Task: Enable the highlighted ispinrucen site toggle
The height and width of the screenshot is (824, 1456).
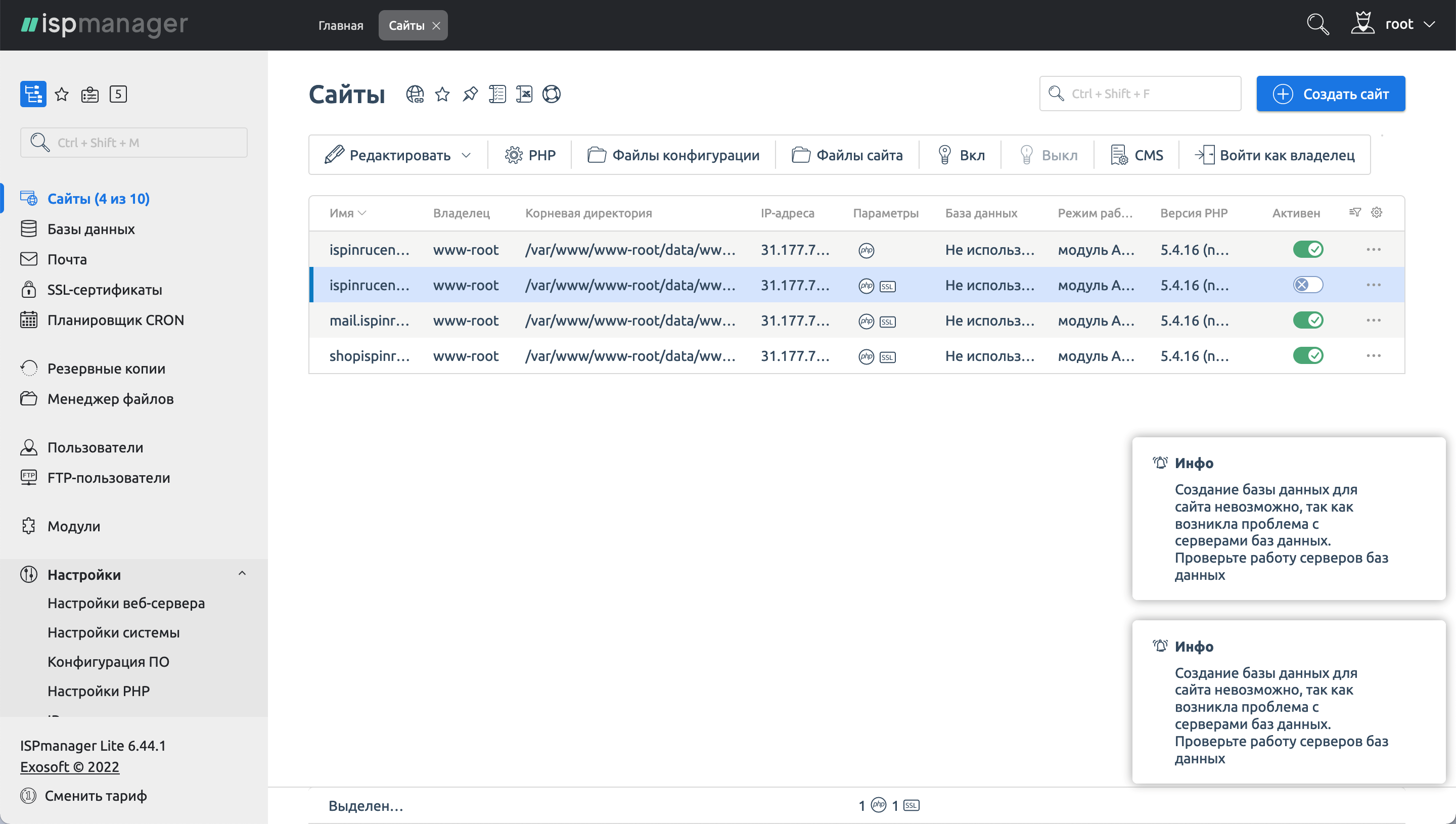Action: tap(1308, 285)
